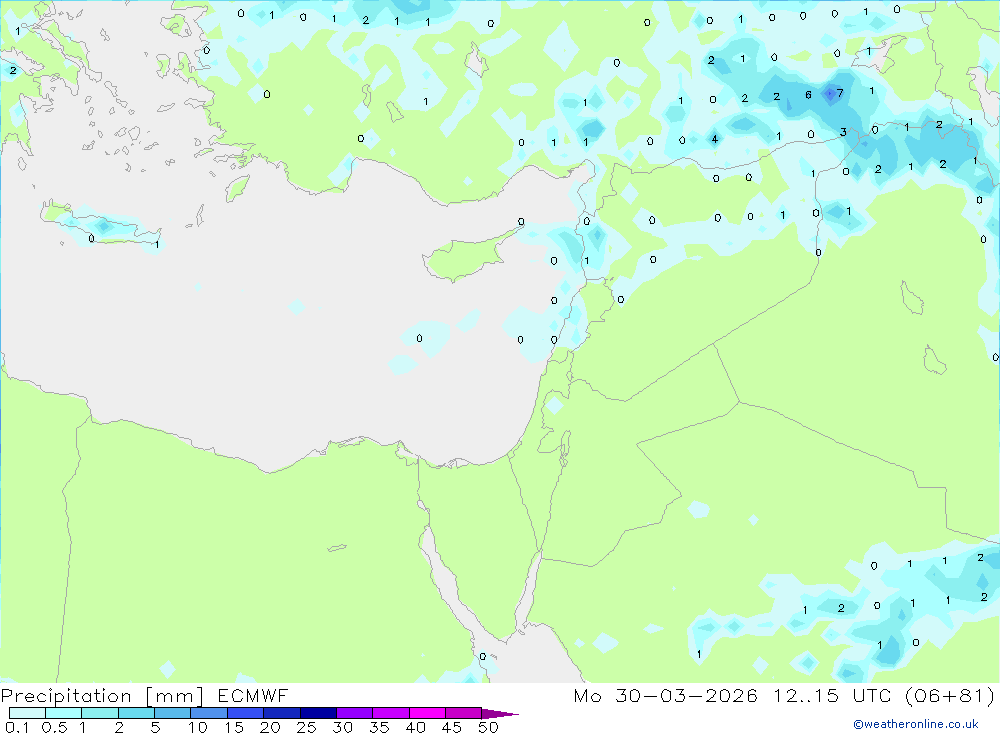This screenshot has height=733, width=1000.
Task: Click the legend label '0.5'
Action: click(54, 727)
